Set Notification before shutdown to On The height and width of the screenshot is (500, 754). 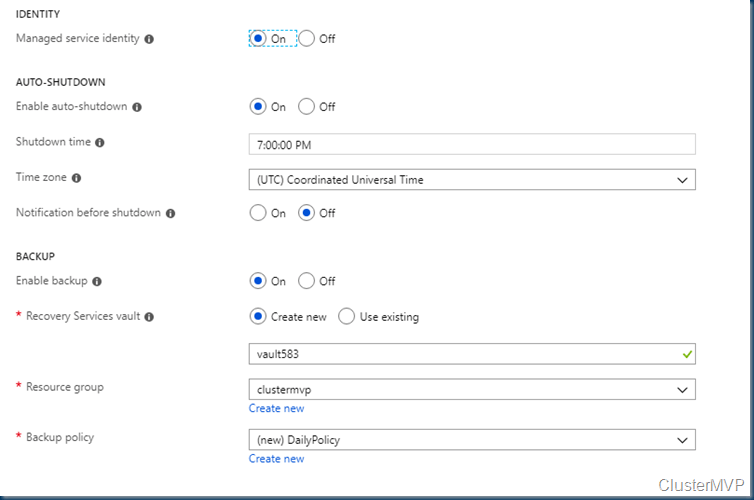[258, 213]
